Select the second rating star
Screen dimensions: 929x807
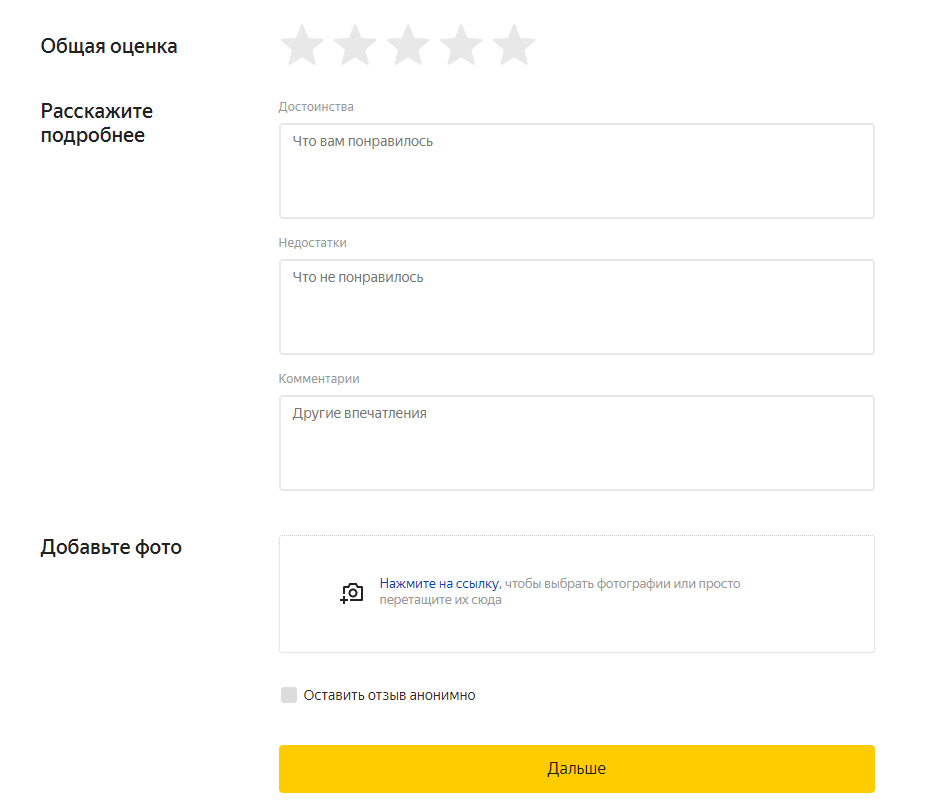pyautogui.click(x=355, y=46)
